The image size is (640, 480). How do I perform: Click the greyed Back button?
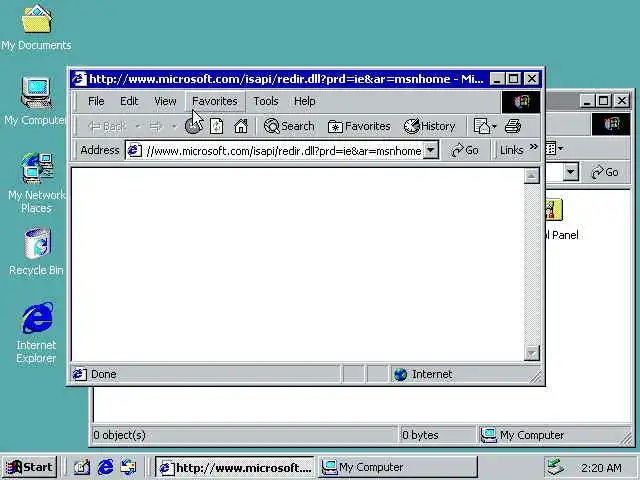107,127
